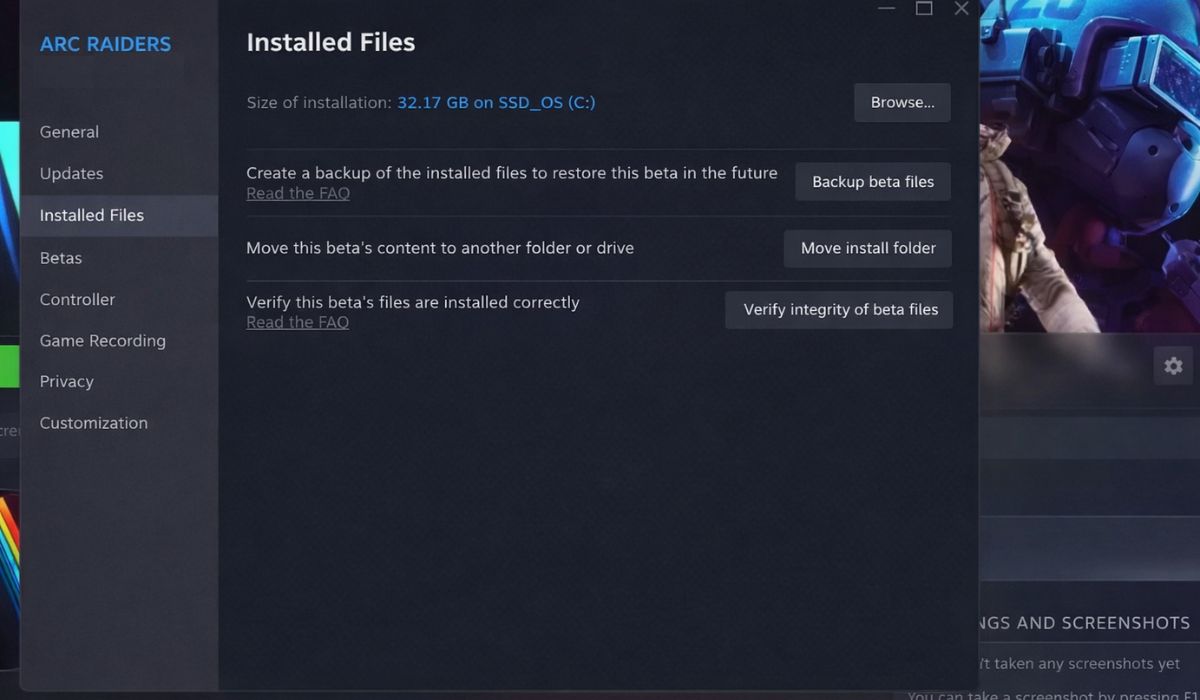Switch to the General settings page
The width and height of the screenshot is (1200, 700).
pos(69,131)
